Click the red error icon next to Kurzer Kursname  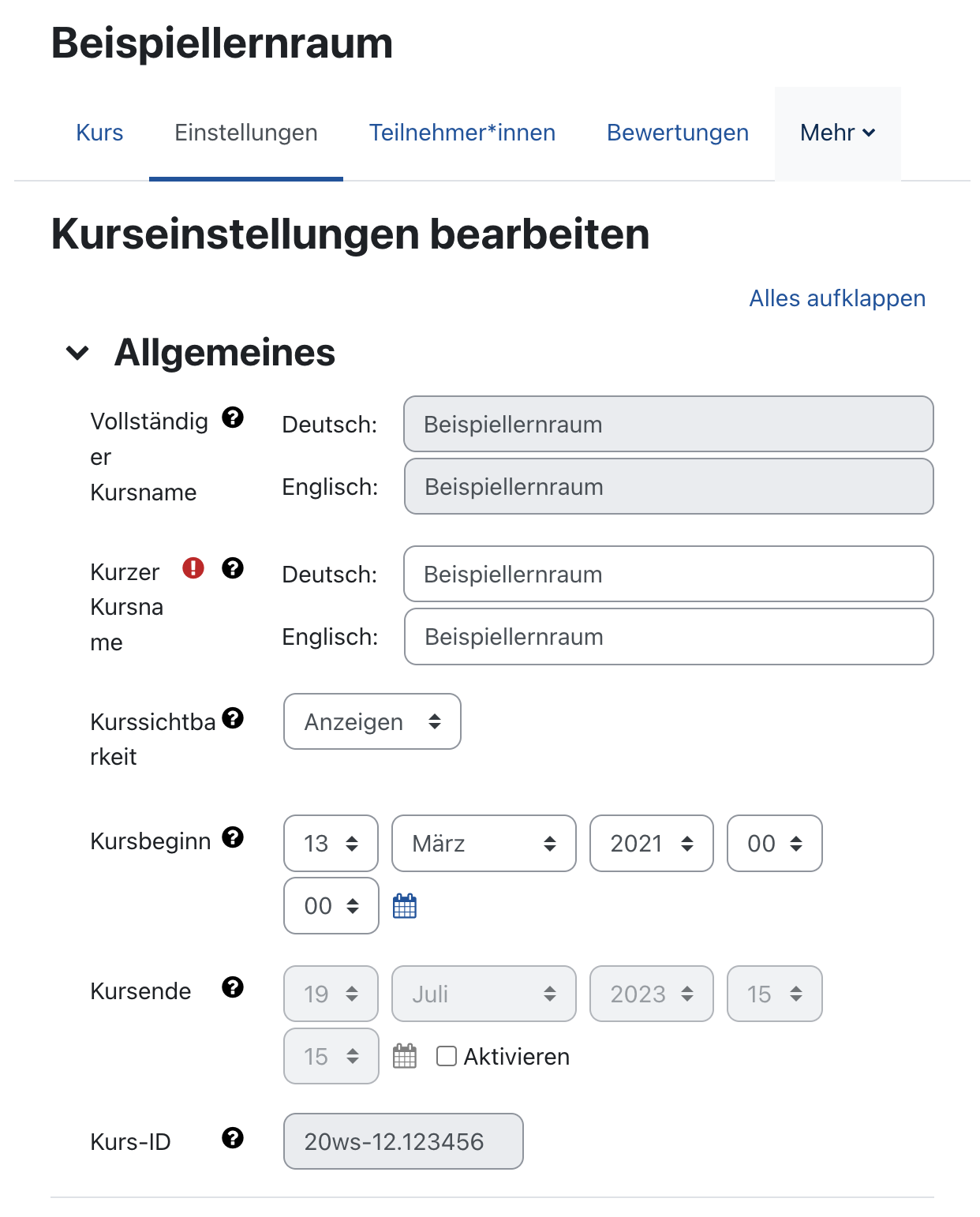[193, 567]
